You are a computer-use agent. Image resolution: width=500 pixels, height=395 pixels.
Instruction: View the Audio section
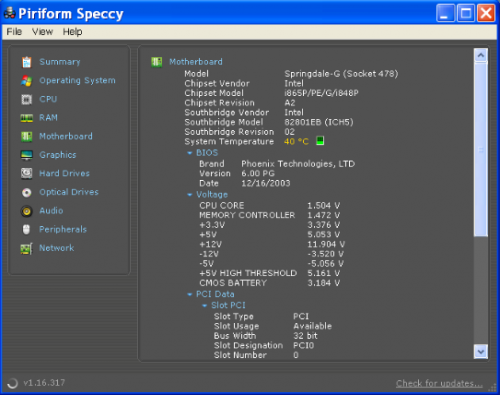(x=51, y=211)
